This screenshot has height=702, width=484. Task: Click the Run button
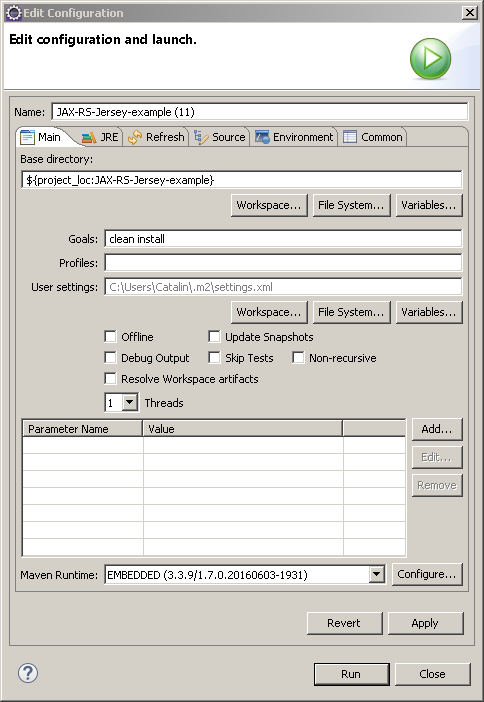point(351,674)
